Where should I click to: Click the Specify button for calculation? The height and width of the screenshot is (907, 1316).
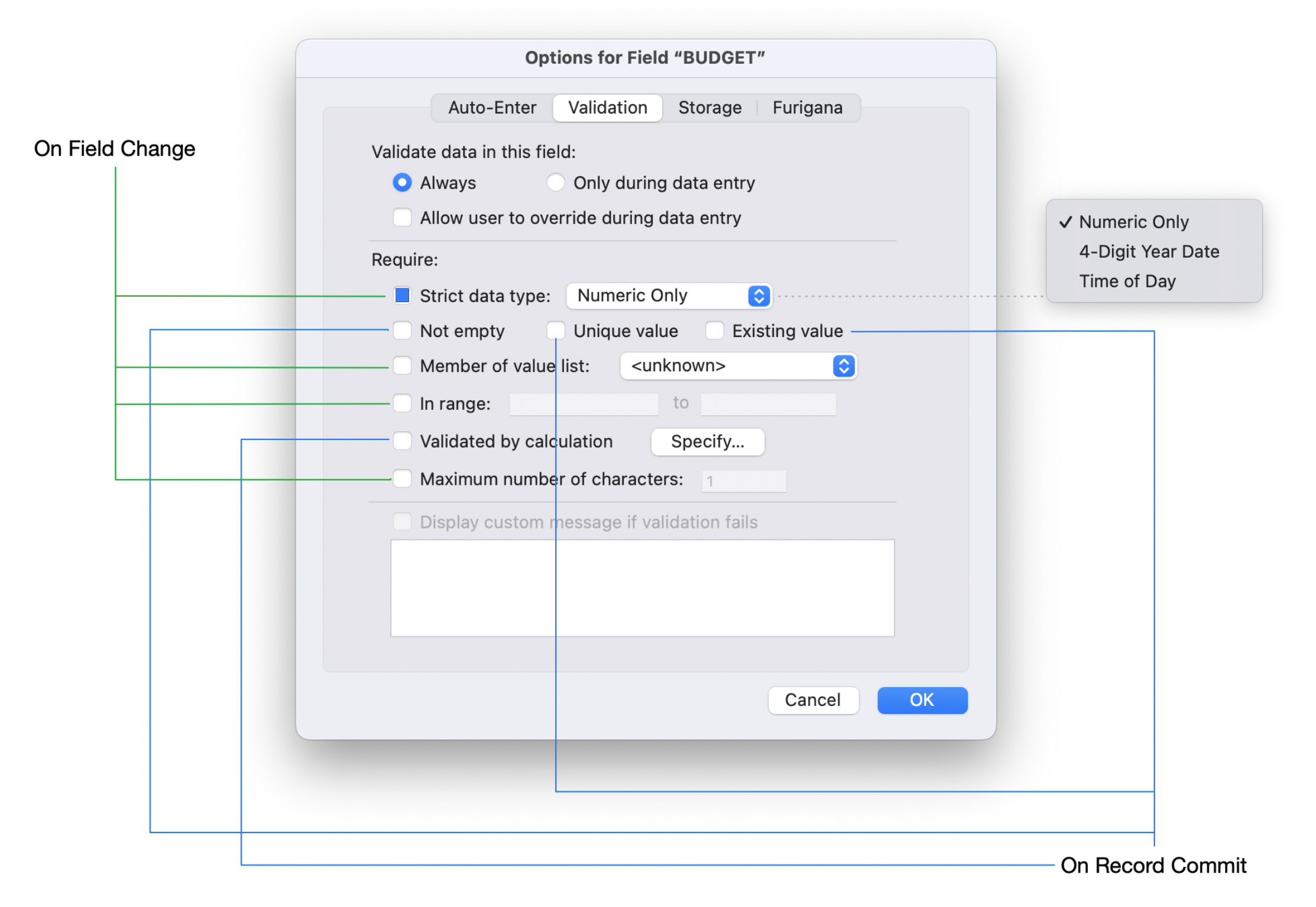707,441
